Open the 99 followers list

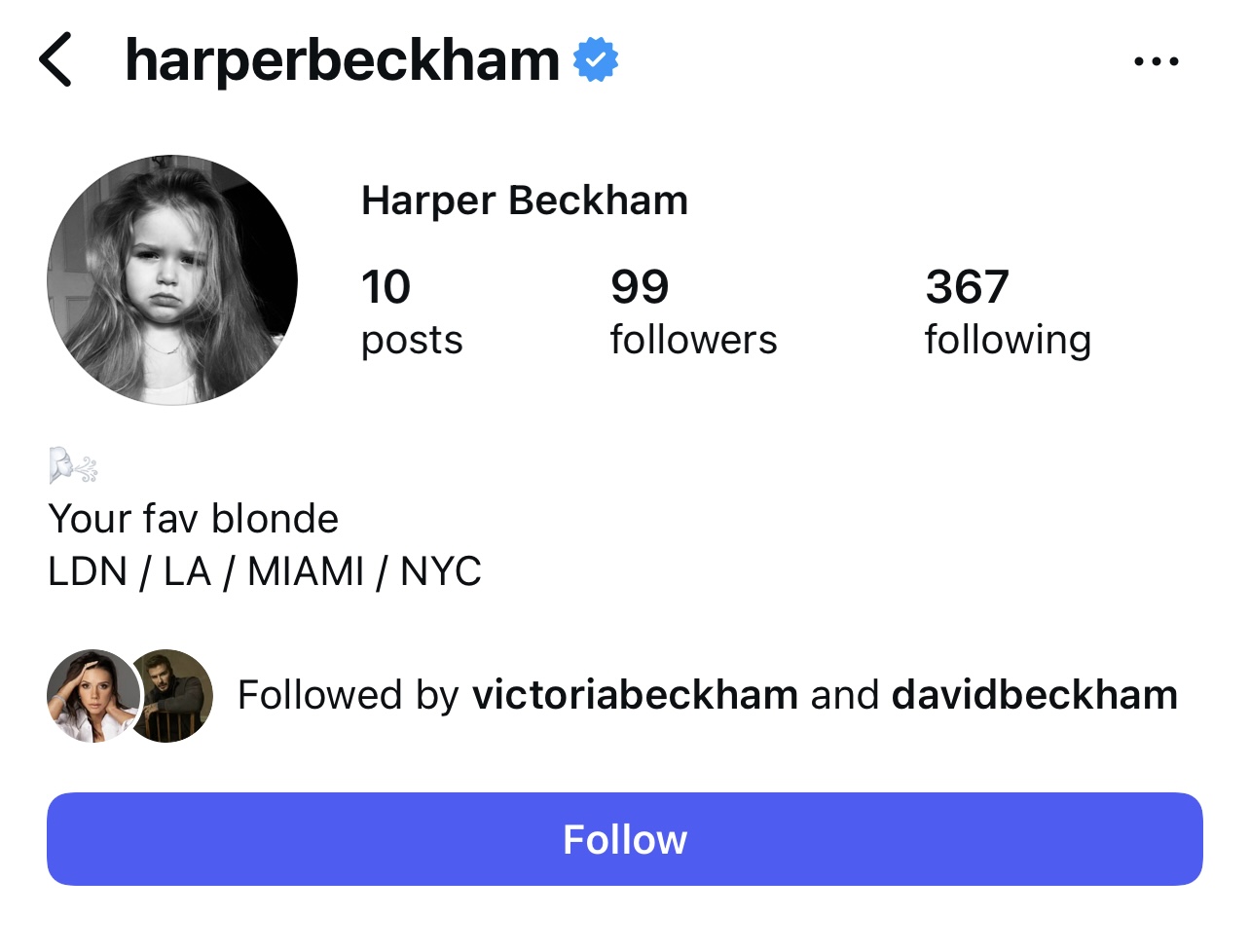pyautogui.click(x=693, y=311)
